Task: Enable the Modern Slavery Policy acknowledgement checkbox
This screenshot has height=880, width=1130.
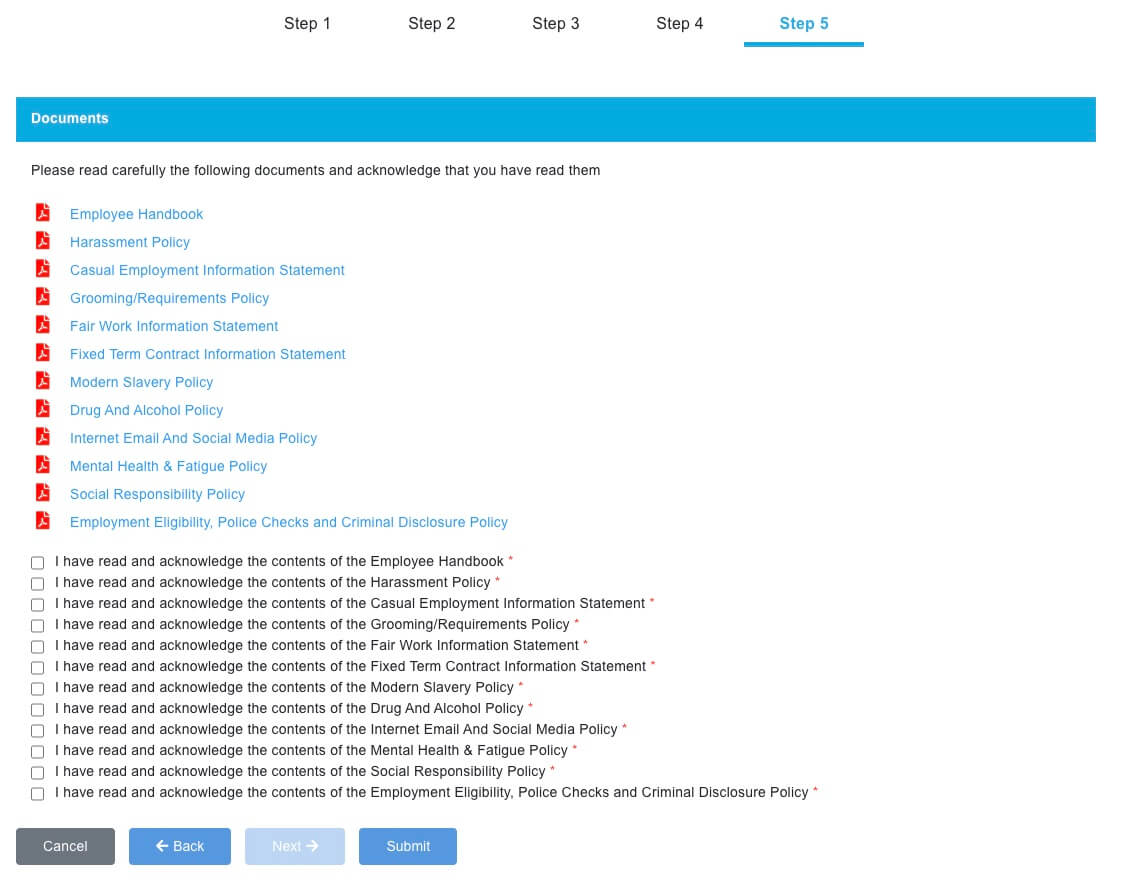Action: tap(38, 689)
